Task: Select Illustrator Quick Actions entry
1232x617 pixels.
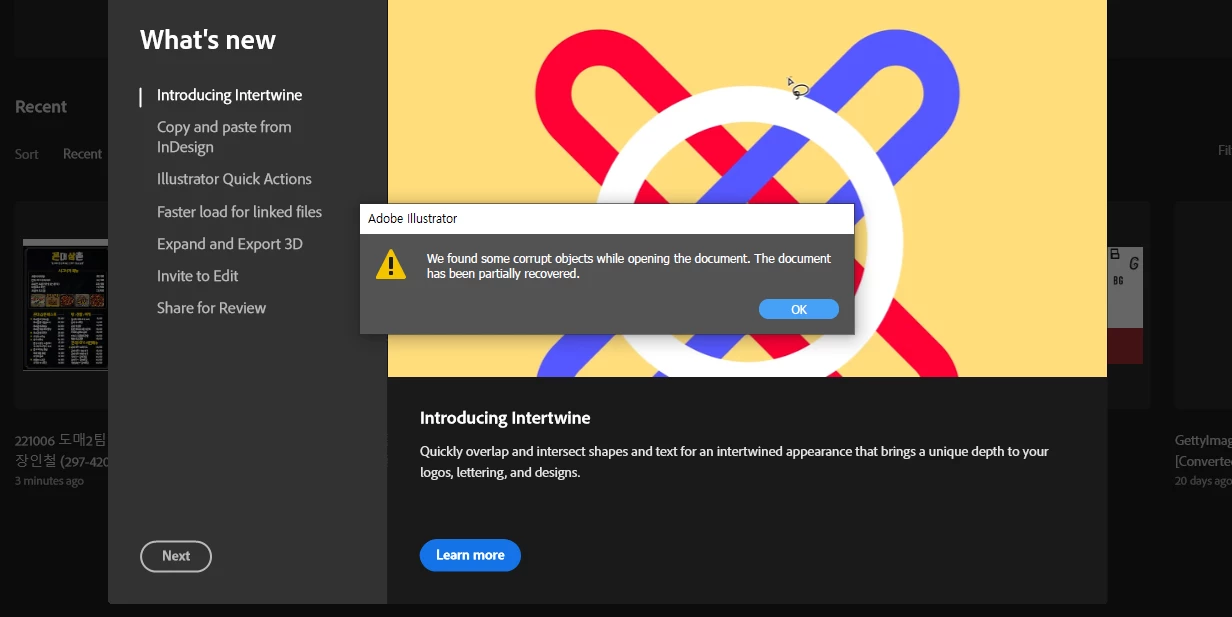Action: [234, 179]
